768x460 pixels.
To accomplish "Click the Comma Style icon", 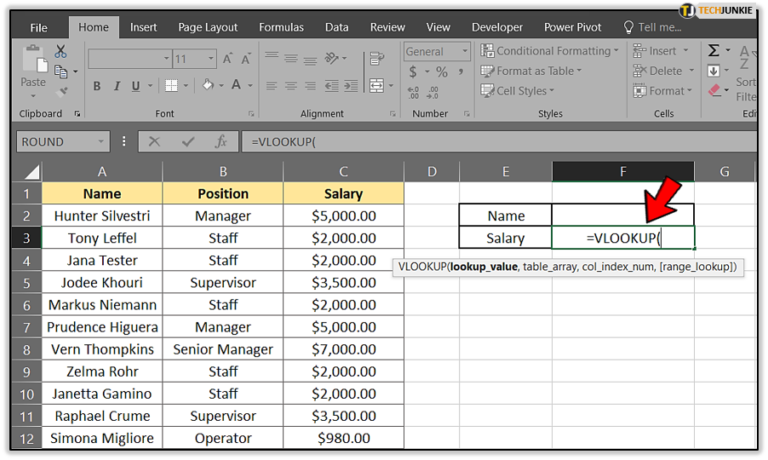I will tap(460, 72).
